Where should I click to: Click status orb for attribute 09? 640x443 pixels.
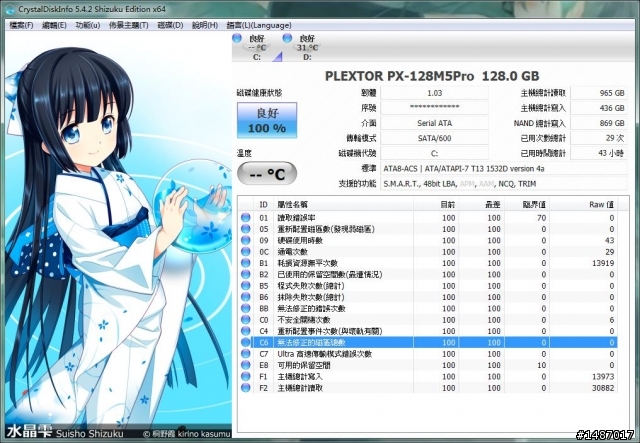click(x=245, y=240)
